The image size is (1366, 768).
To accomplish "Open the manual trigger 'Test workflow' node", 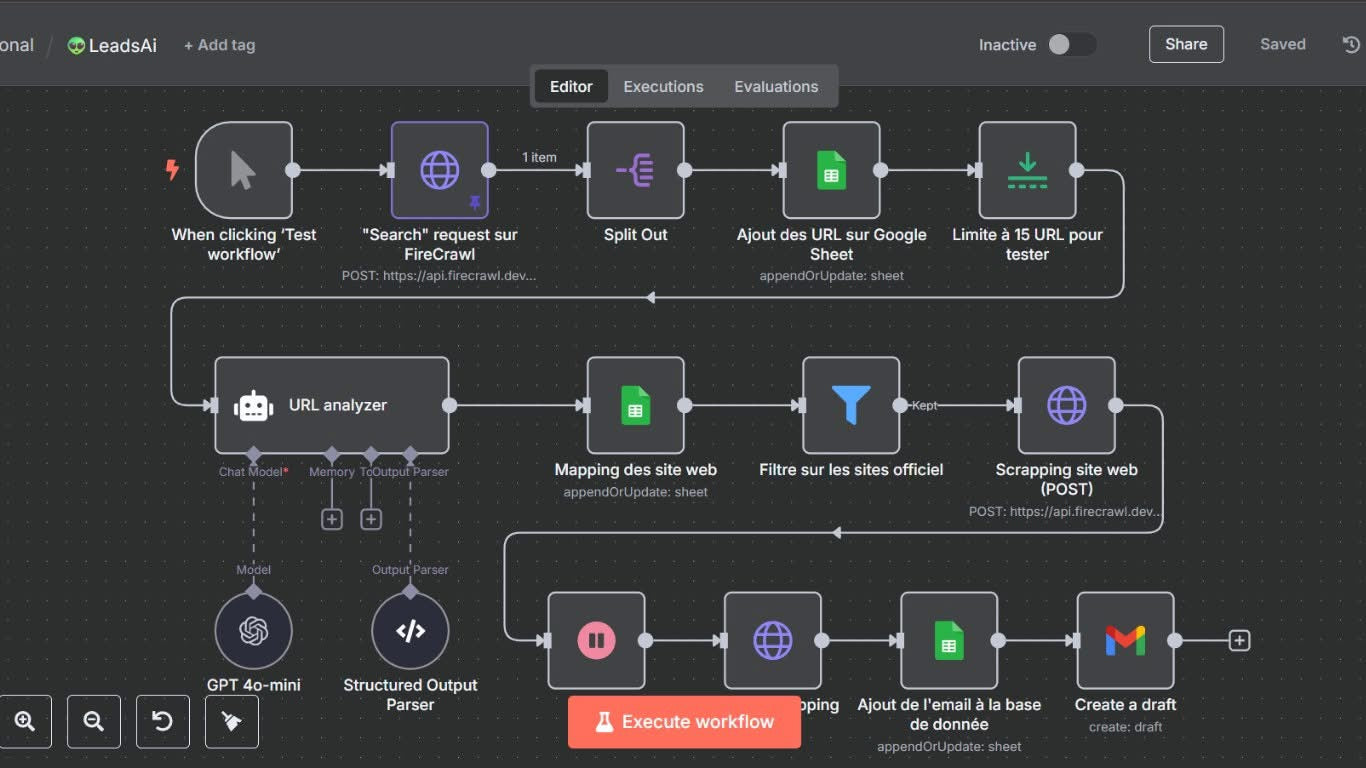I will coord(244,170).
